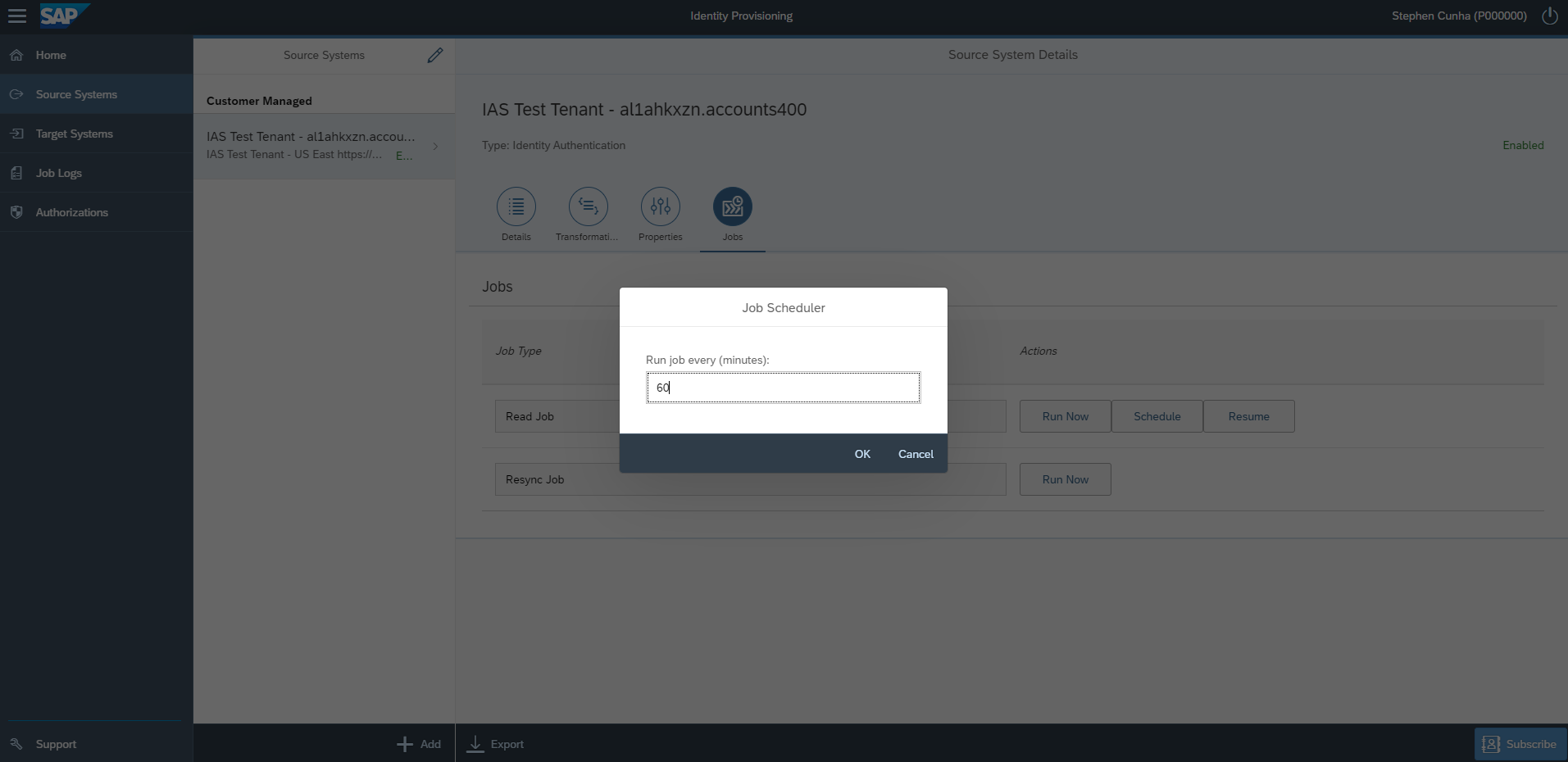Click the green Enabled status text
The image size is (1568, 762).
tap(1523, 145)
